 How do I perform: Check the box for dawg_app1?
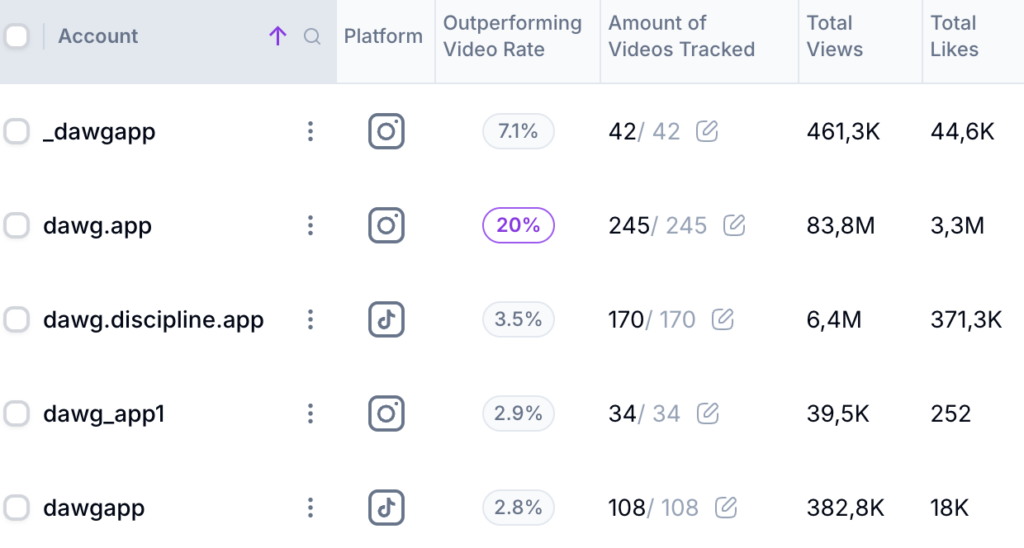click(x=17, y=413)
